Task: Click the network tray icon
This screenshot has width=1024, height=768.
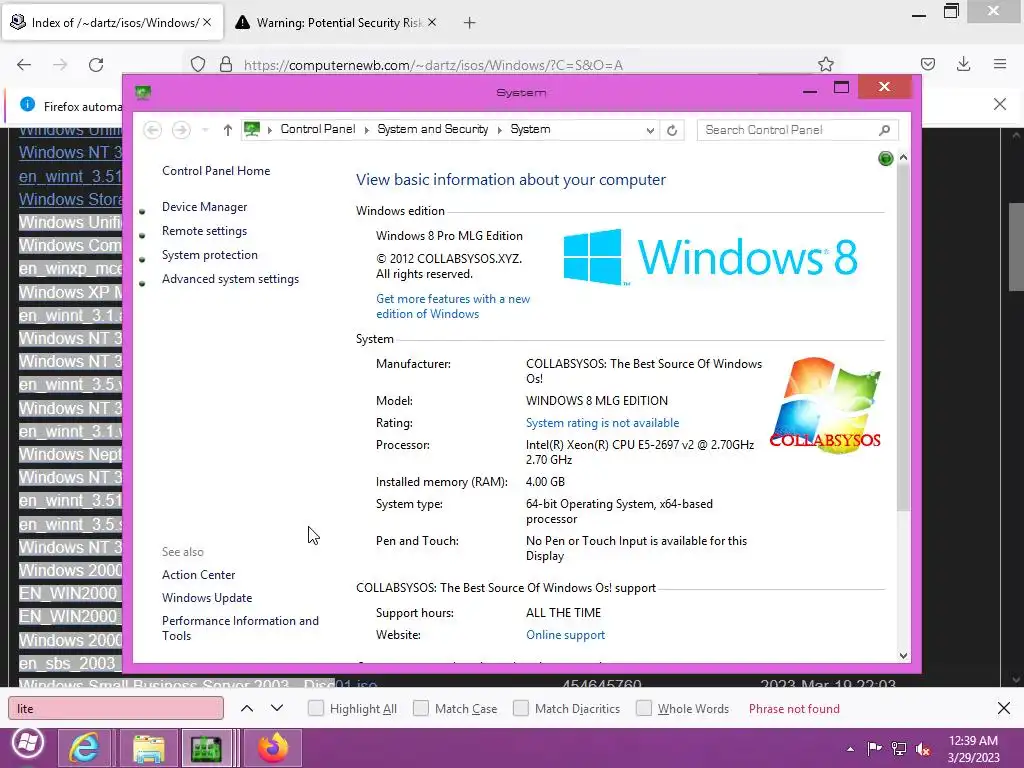Action: [x=899, y=748]
